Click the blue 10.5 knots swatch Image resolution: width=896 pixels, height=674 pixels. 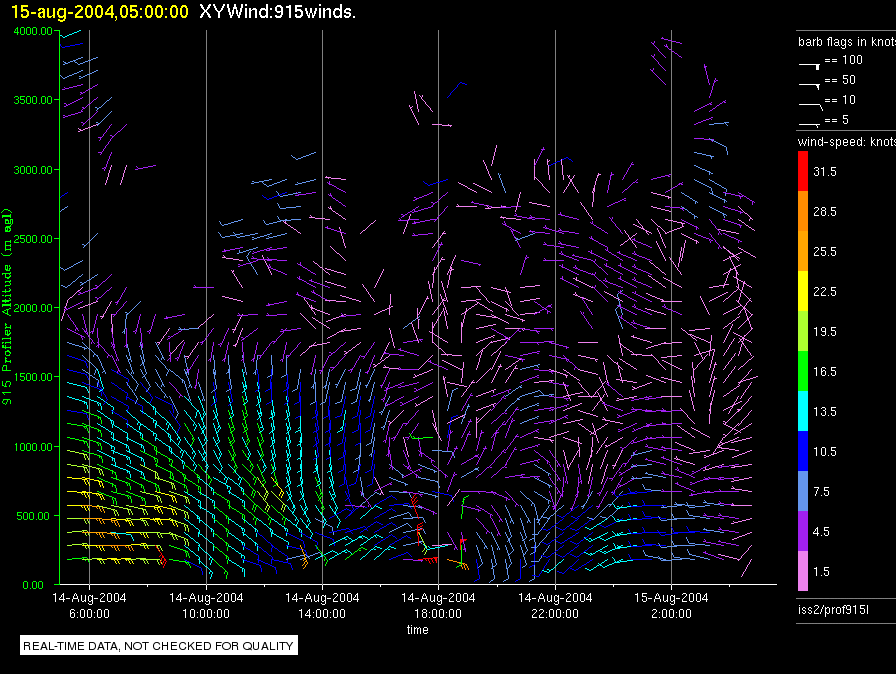coord(803,451)
